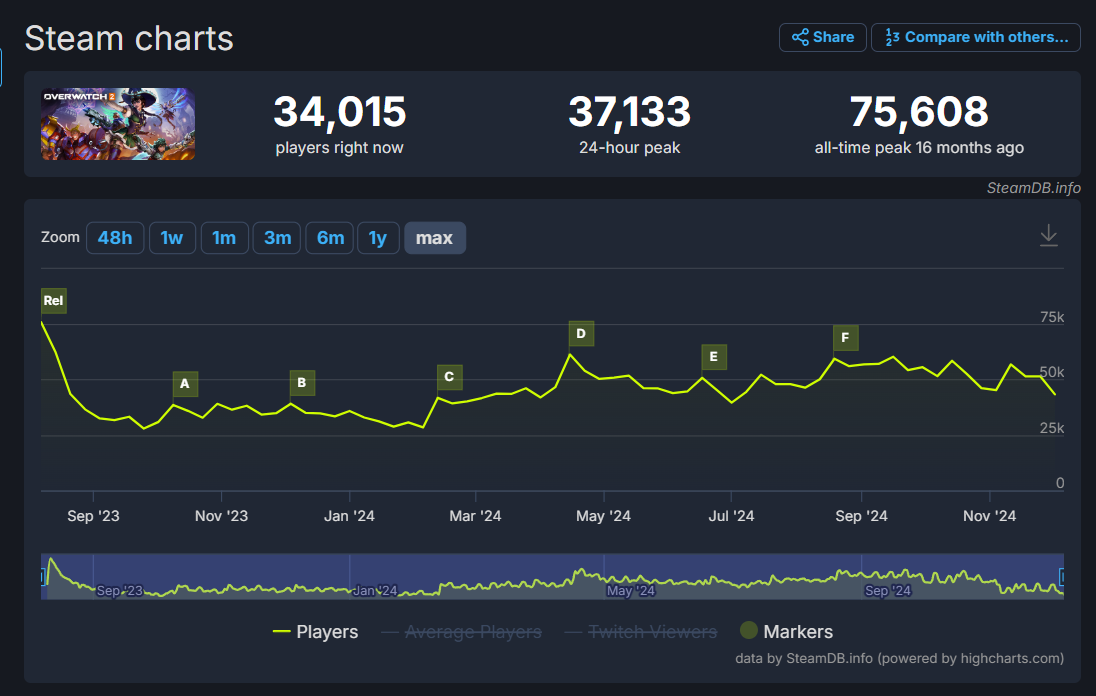Click the 75,608 all-time peak value

(x=919, y=112)
